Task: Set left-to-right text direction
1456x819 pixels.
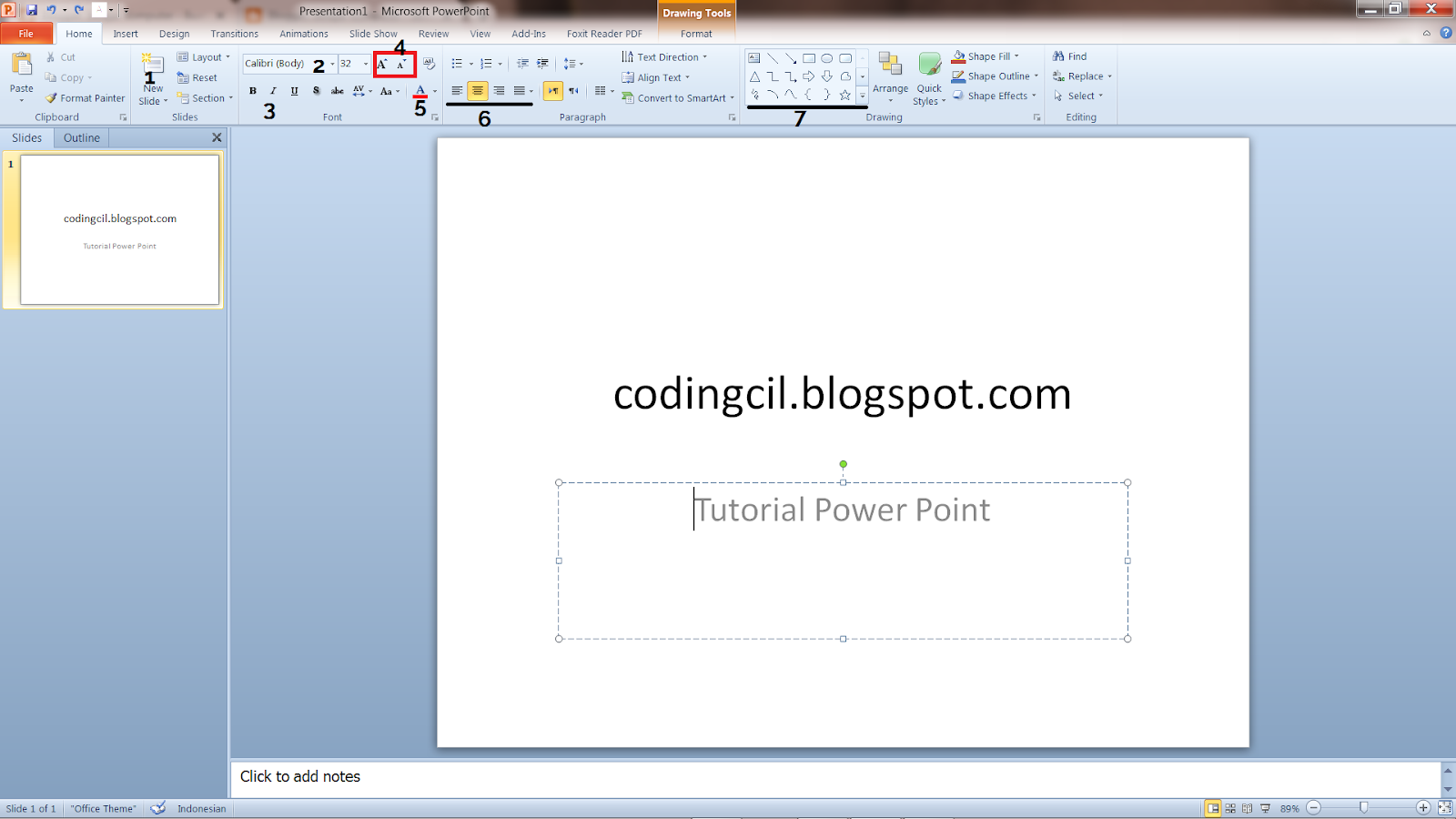Action: [553, 91]
